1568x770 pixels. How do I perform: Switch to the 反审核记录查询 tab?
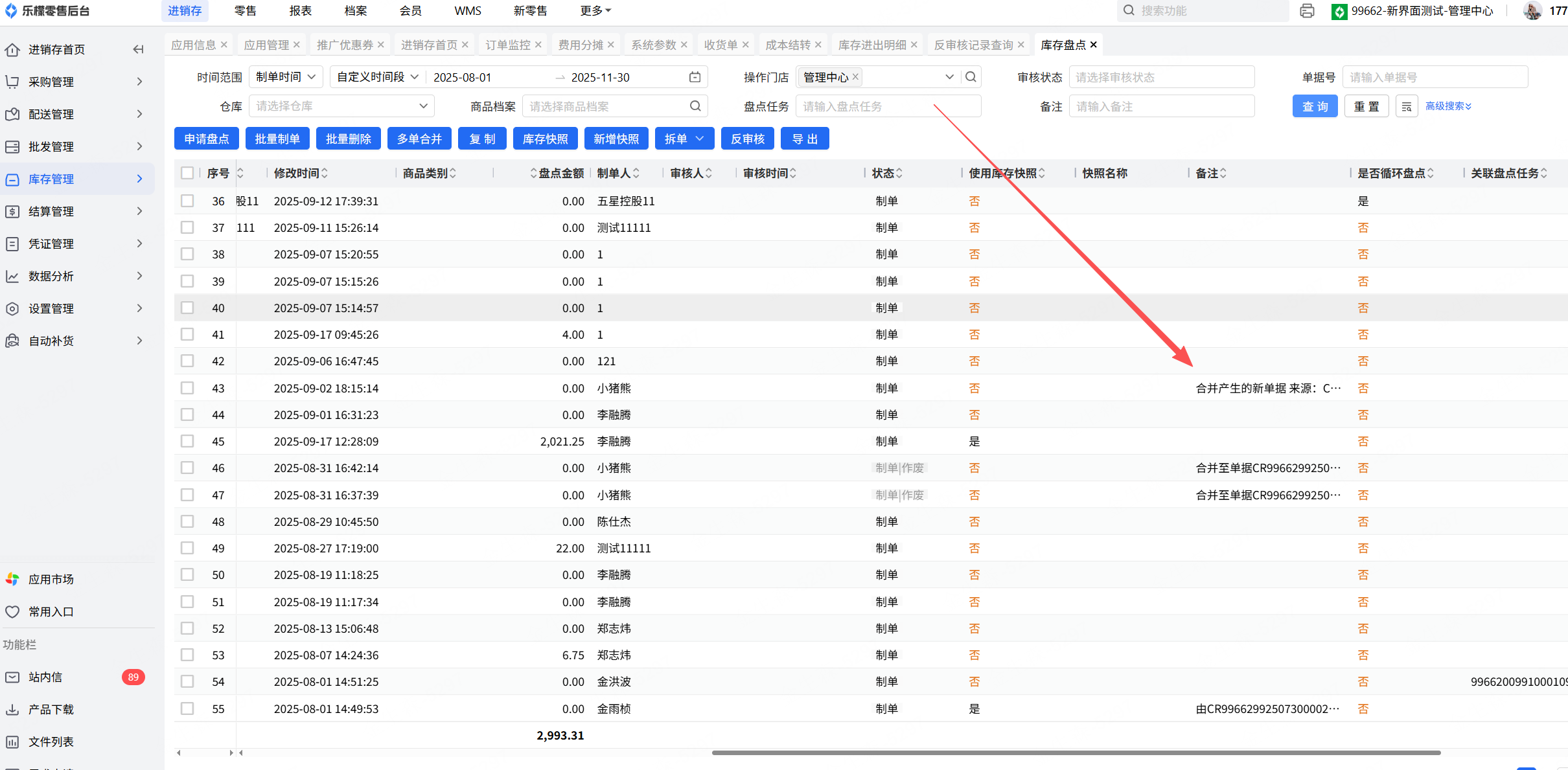coord(973,45)
